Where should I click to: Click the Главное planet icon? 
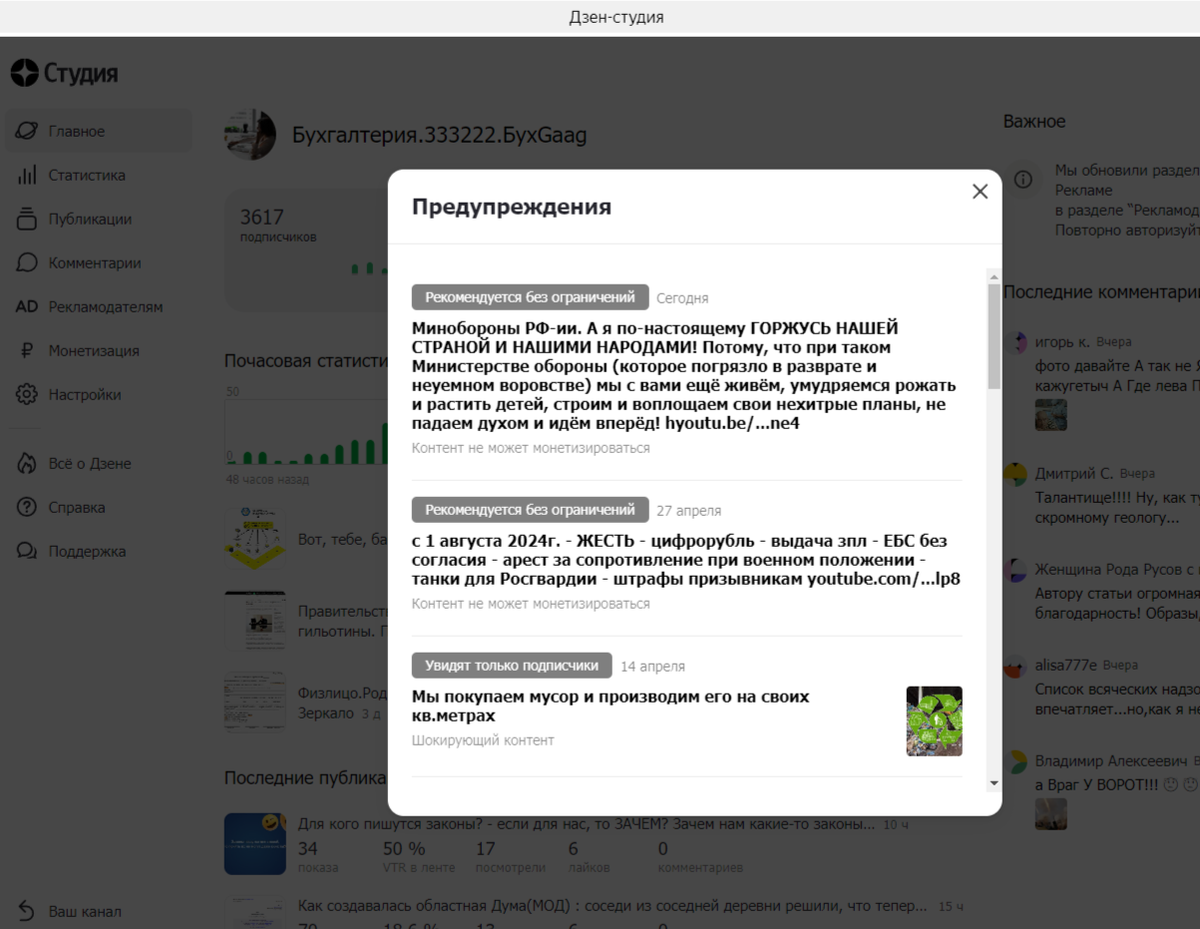tap(27, 131)
